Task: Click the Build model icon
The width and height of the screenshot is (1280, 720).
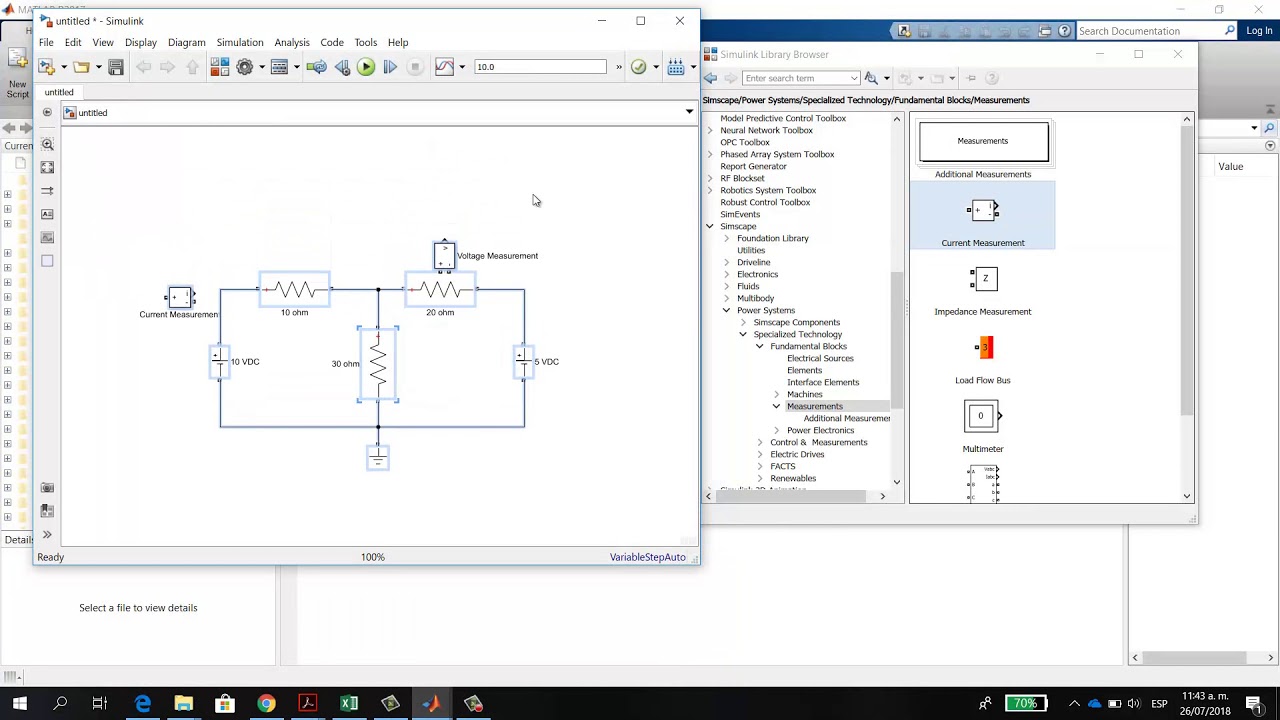Action: coord(676,67)
